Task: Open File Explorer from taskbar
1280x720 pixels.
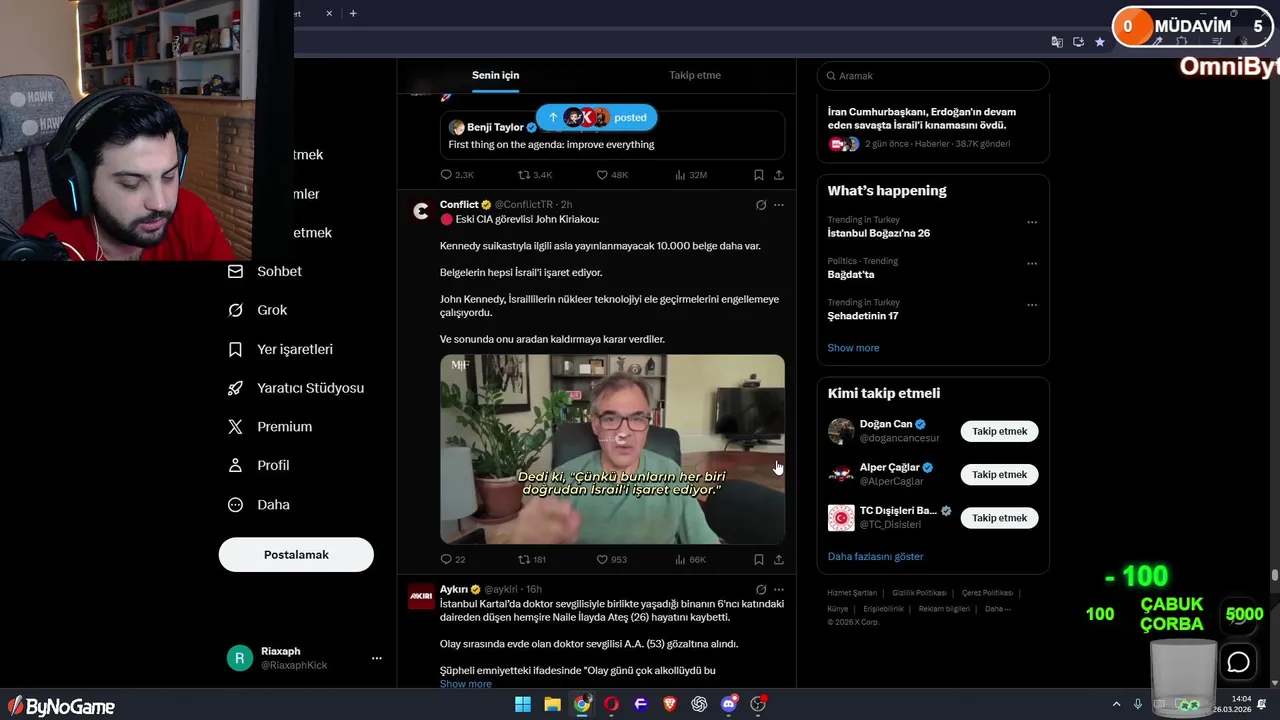Action: pos(552,704)
